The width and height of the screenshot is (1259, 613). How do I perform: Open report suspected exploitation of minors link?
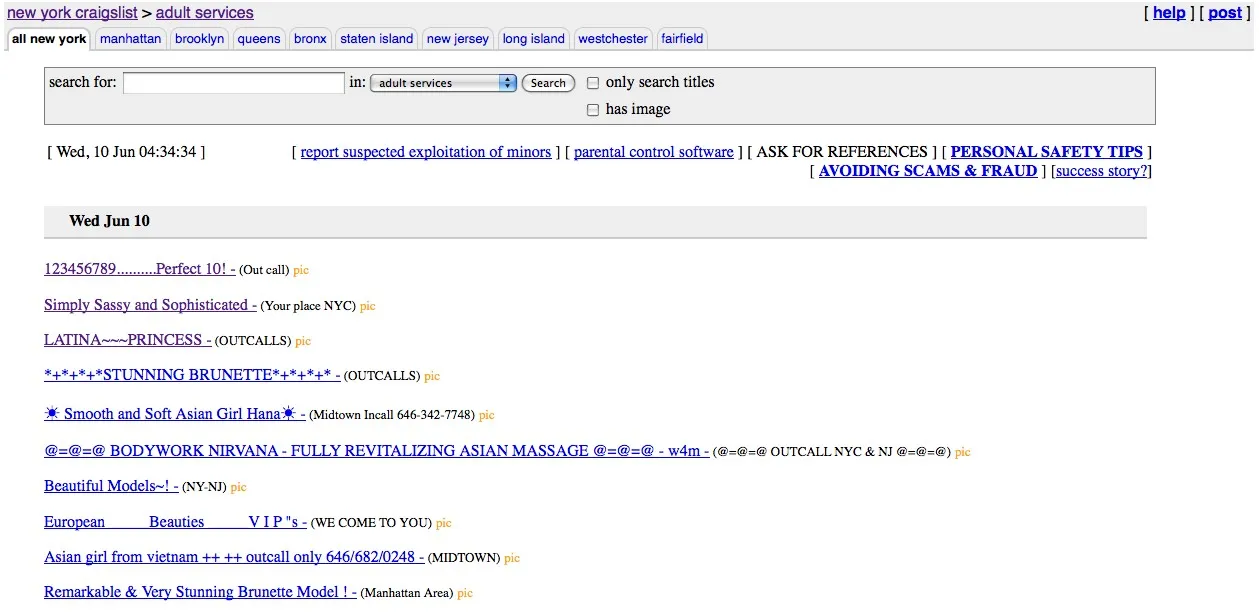point(426,152)
